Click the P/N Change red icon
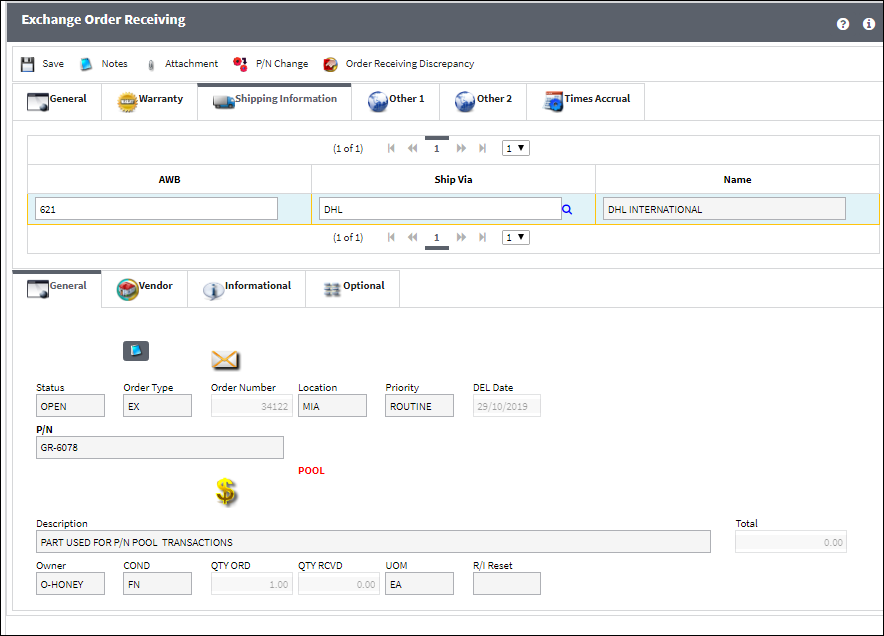884x636 pixels. click(x=240, y=64)
